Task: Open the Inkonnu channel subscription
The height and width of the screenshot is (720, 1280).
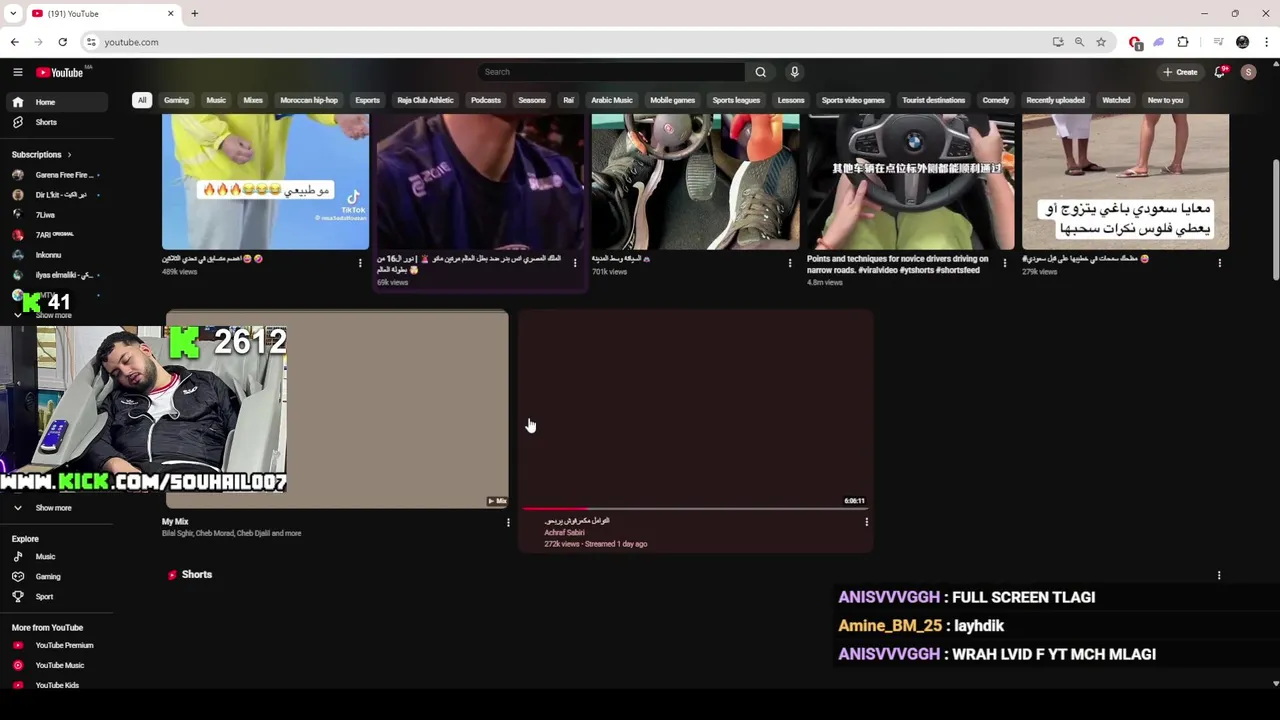Action: [x=58, y=255]
